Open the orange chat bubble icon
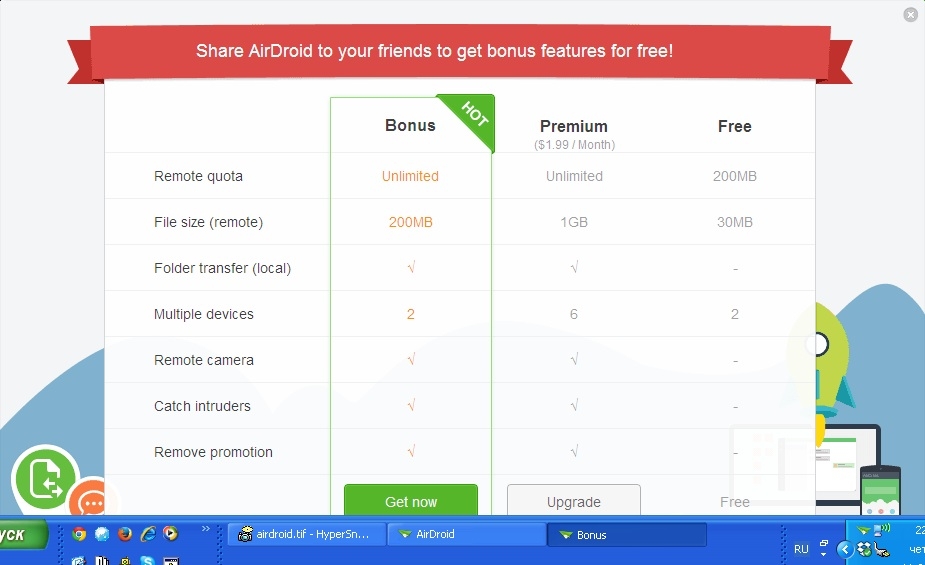925x565 pixels. [x=91, y=501]
